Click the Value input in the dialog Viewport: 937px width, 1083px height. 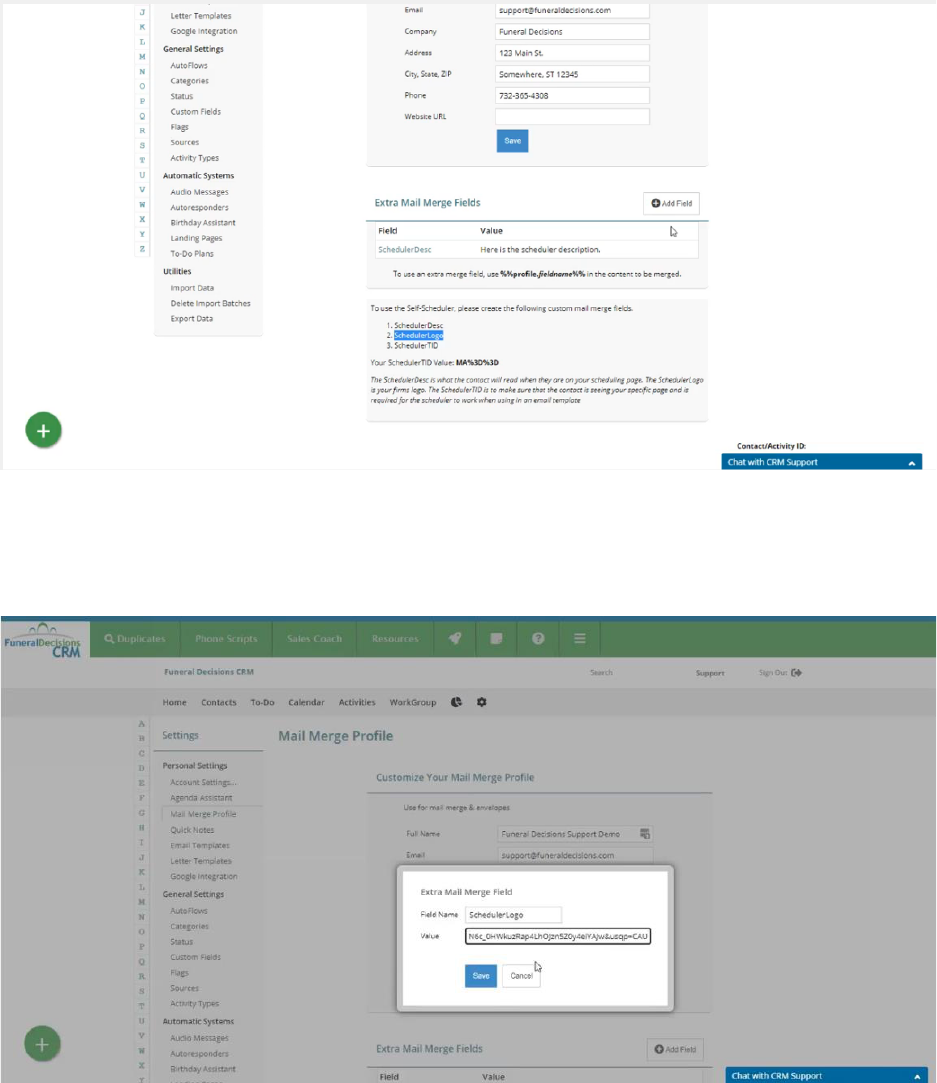tap(558, 937)
